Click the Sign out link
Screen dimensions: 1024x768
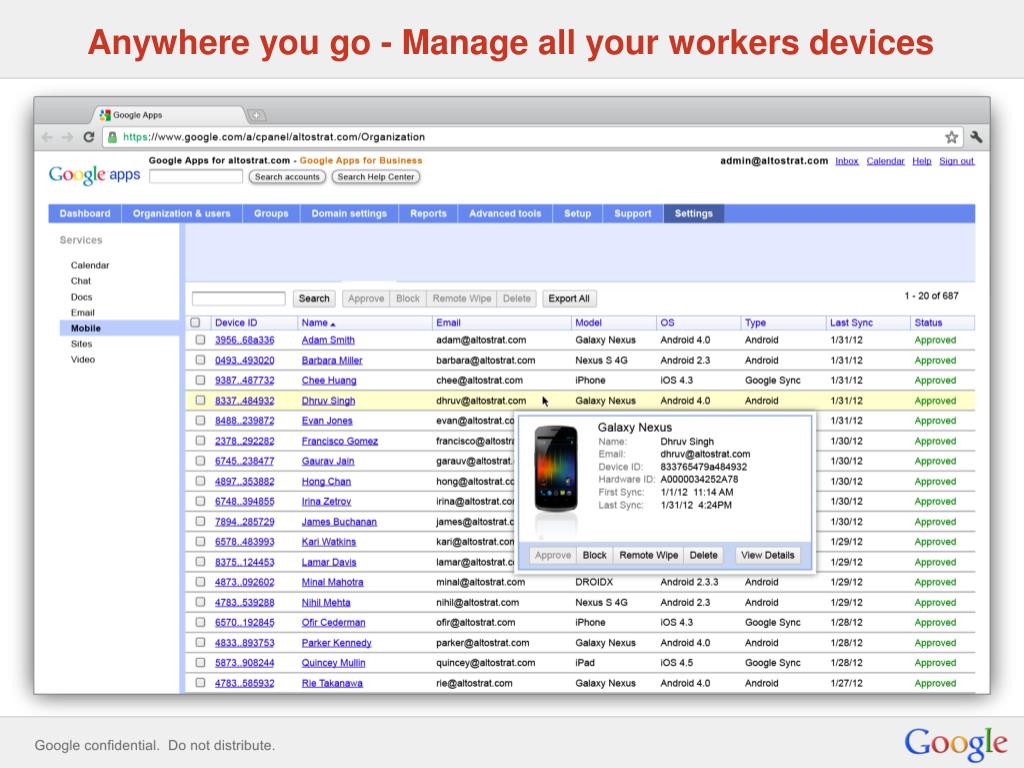956,161
